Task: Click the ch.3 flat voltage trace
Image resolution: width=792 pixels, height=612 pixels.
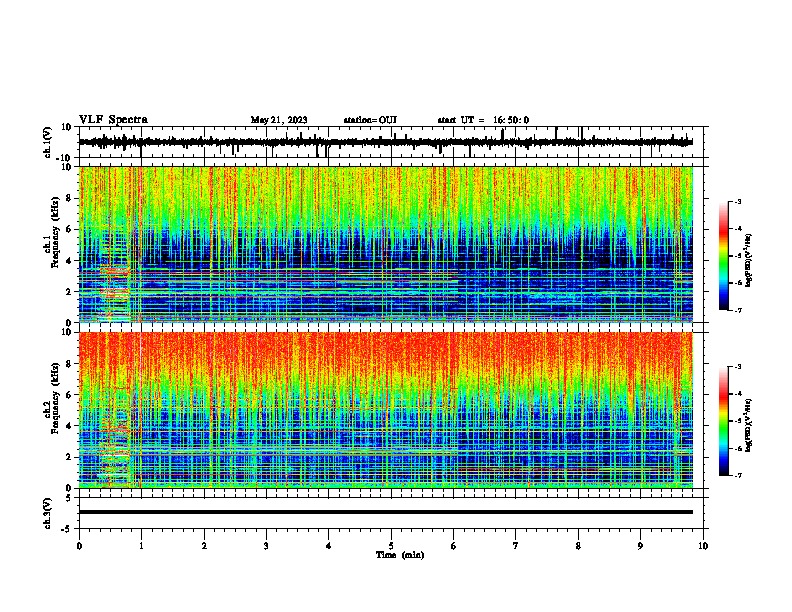Action: (x=385, y=512)
